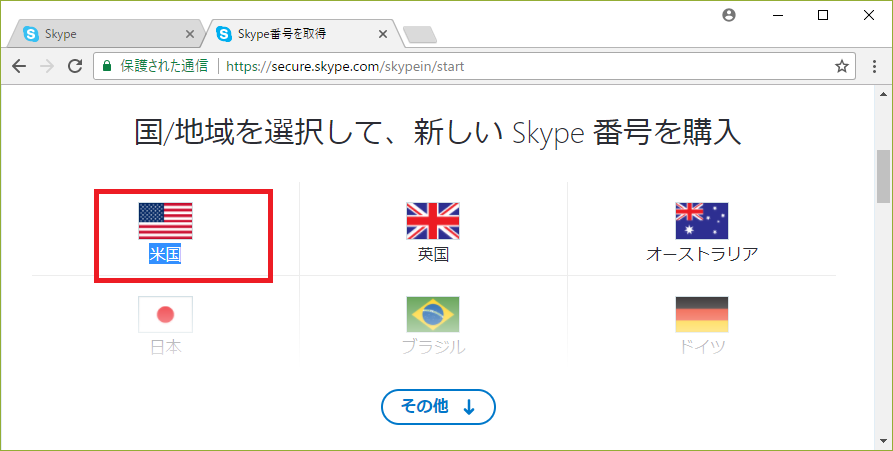
Task: Reload the current page
Action: (75, 66)
